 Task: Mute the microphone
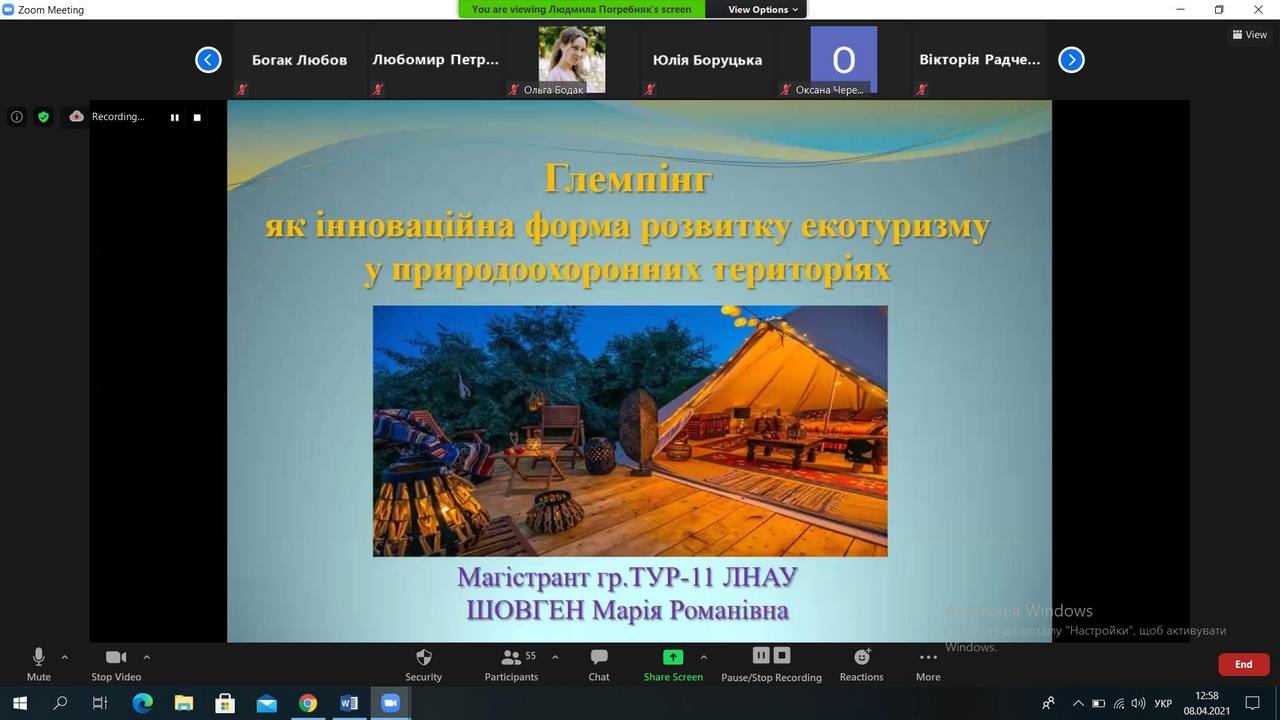(39, 664)
